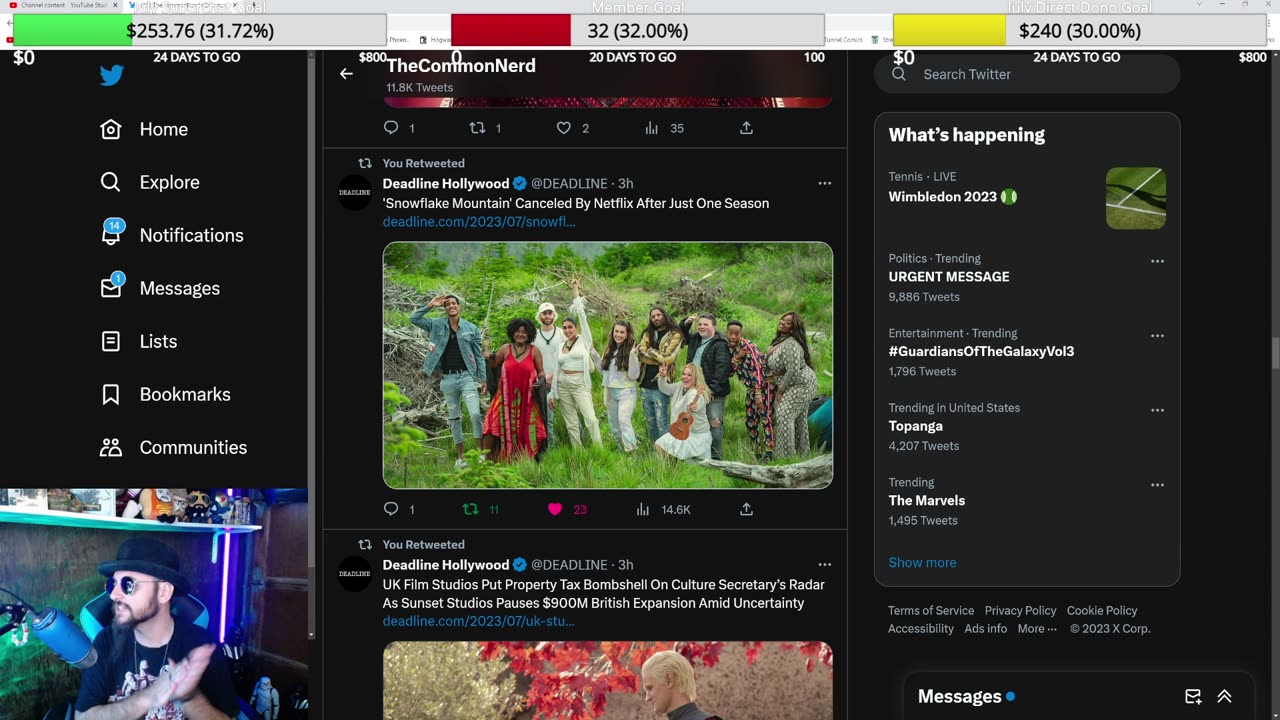Open Deadline Hollywood profile from Snowflake tweet
The image size is (1280, 720).
[x=446, y=183]
